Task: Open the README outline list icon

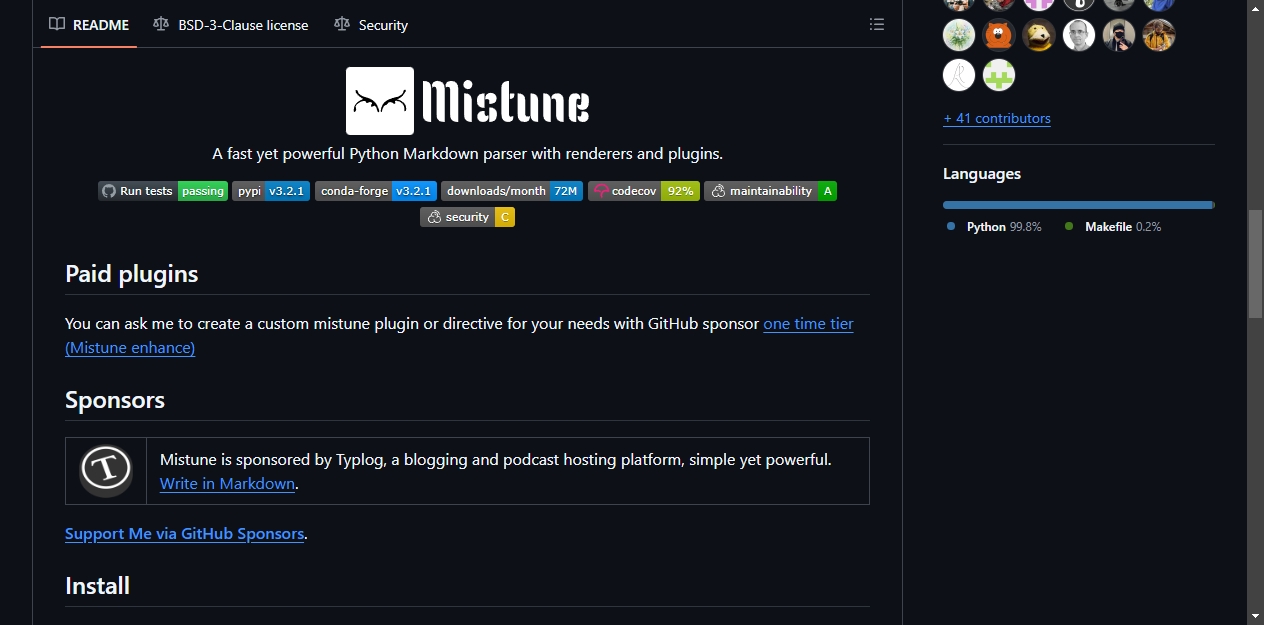Action: [x=877, y=25]
